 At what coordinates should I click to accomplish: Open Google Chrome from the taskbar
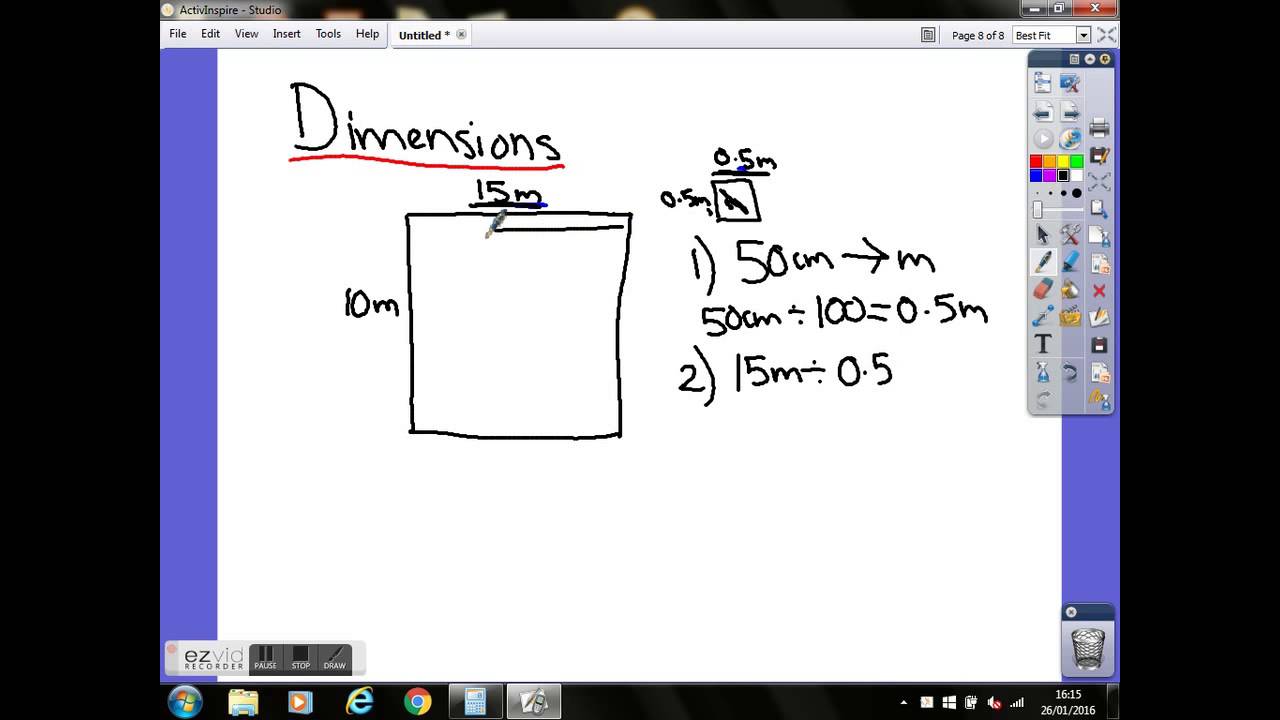417,702
